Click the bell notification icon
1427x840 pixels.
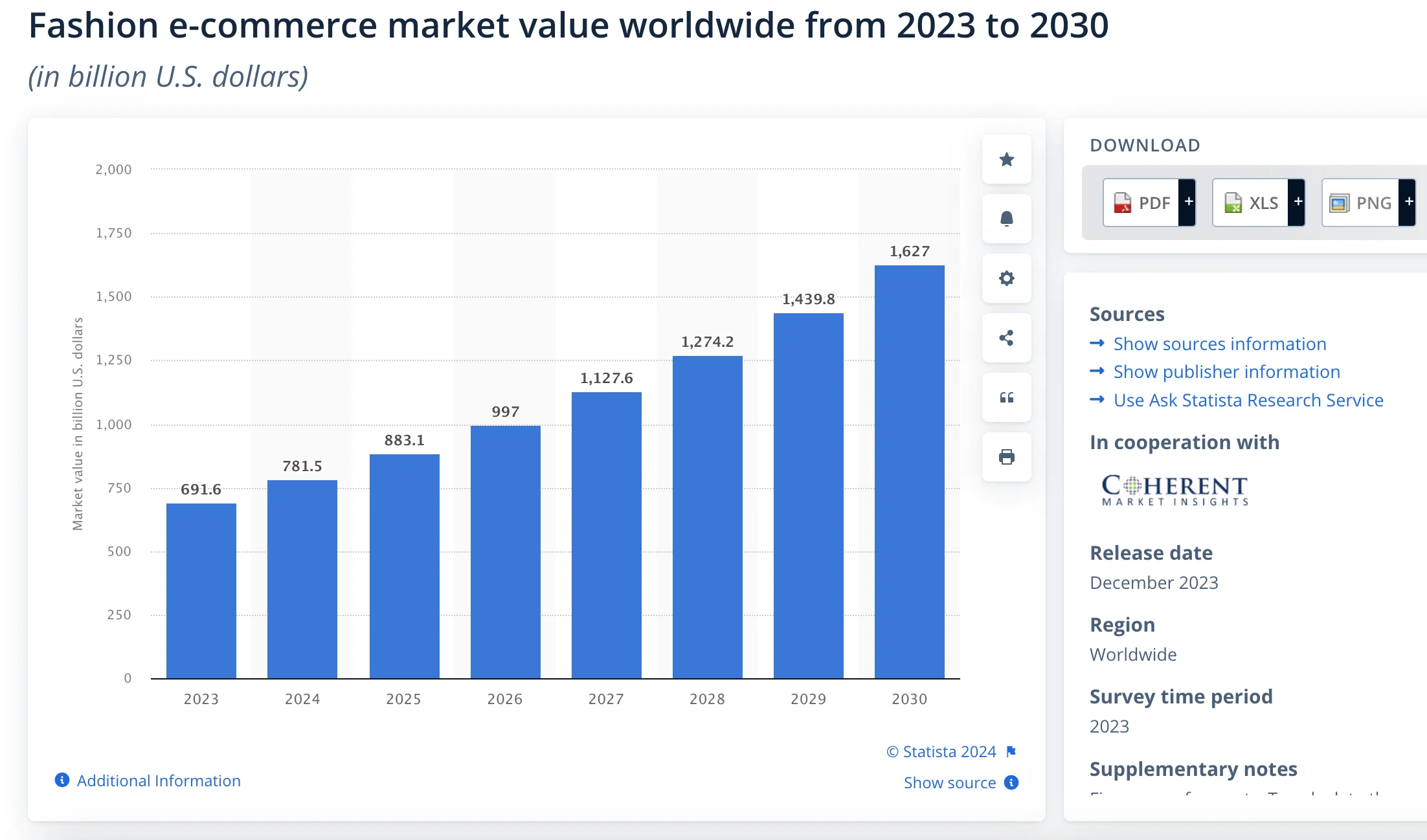pos(1006,219)
